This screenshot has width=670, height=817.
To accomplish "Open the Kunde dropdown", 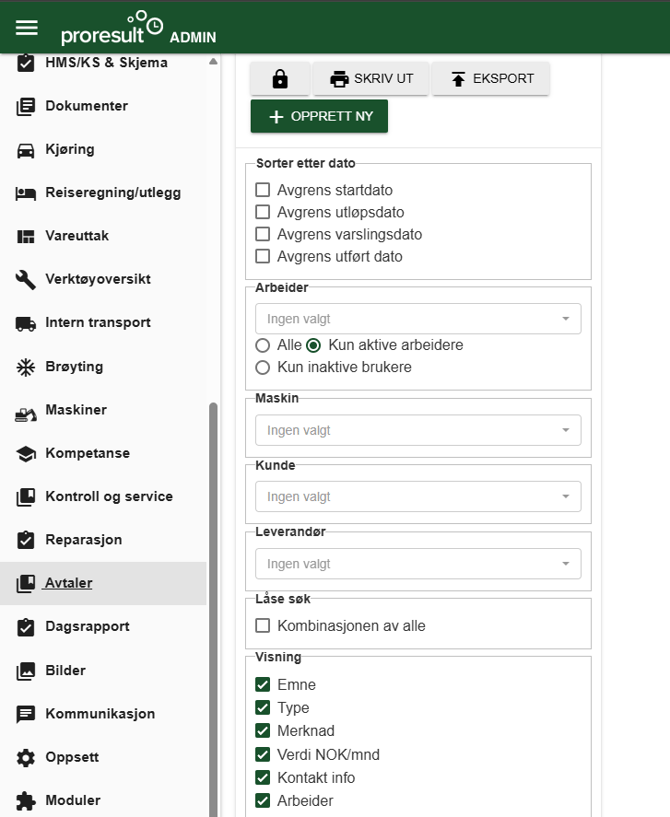I will [418, 497].
